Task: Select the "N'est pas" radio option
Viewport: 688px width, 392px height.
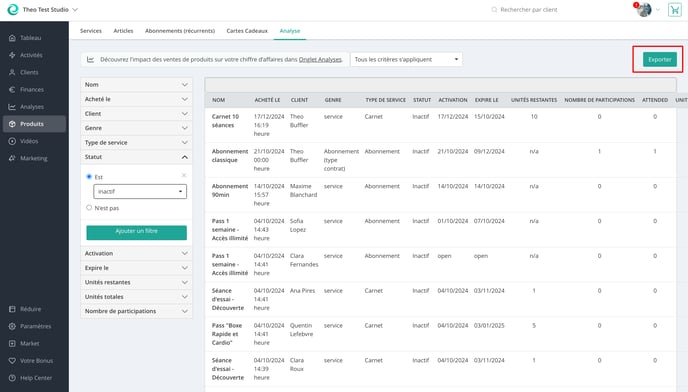Action: tap(89, 208)
